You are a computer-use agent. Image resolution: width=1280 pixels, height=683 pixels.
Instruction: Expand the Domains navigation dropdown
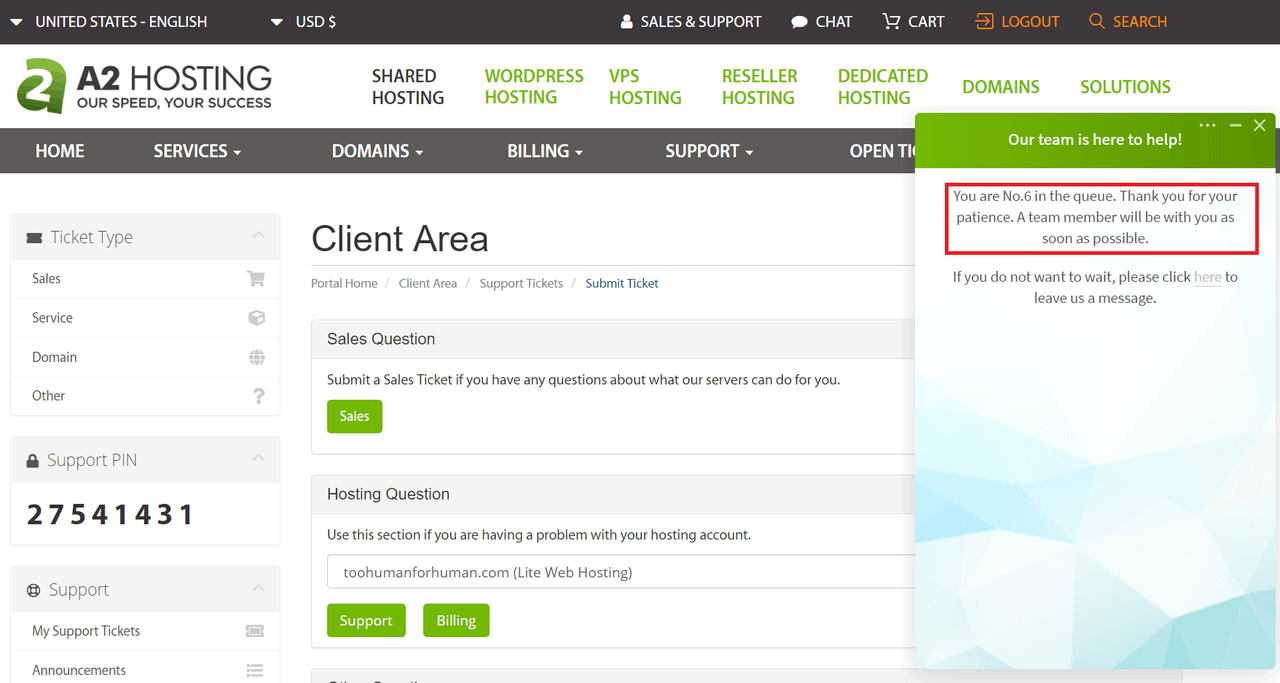click(377, 151)
